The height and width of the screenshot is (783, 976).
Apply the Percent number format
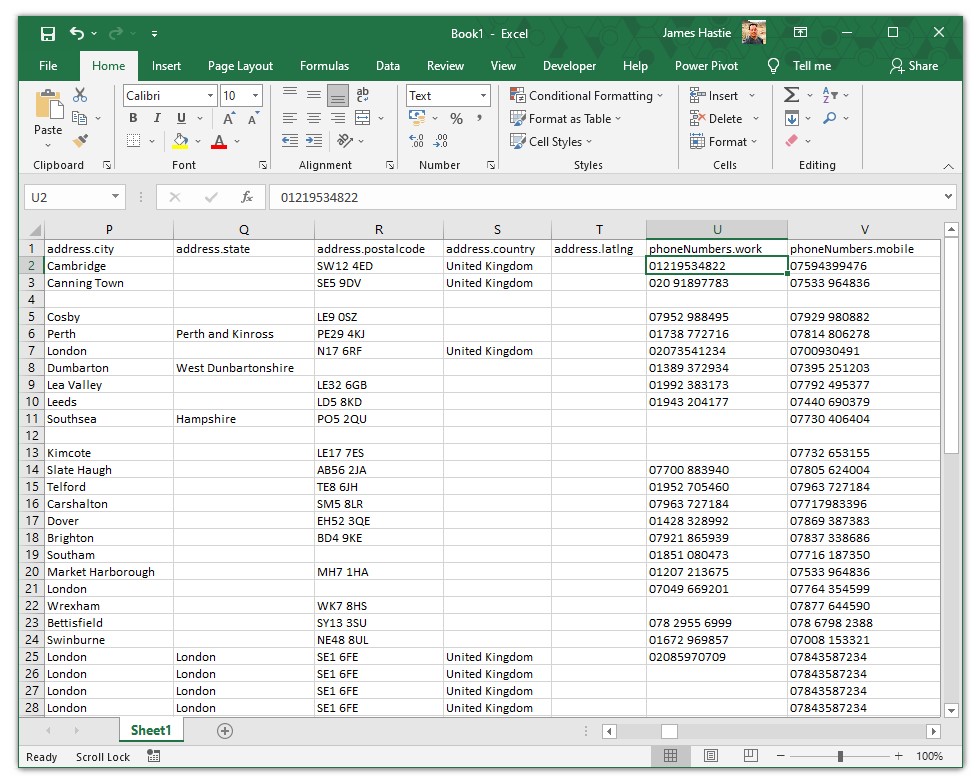click(x=455, y=118)
